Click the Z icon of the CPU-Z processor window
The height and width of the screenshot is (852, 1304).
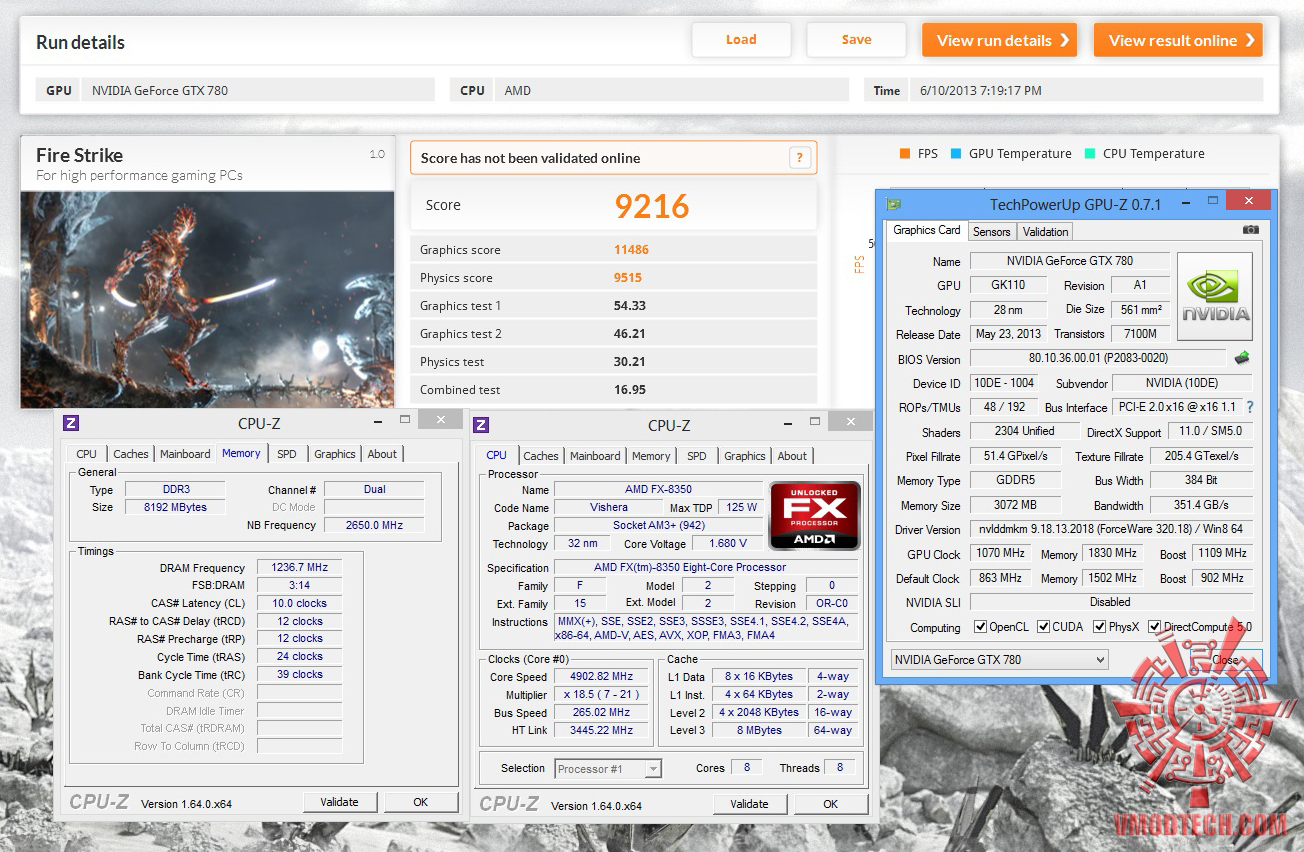pyautogui.click(x=481, y=425)
